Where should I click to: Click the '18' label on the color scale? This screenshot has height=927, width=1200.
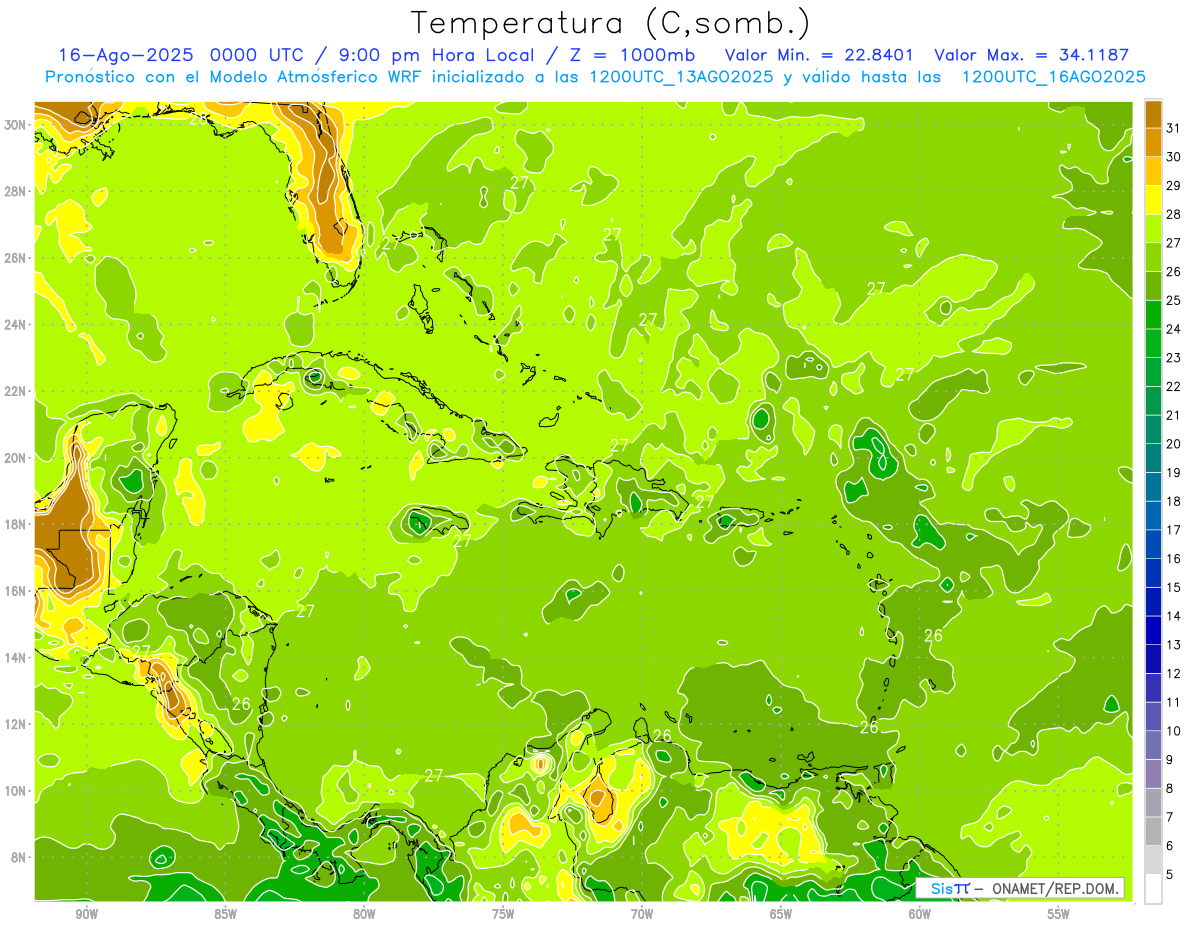[x=1174, y=501]
